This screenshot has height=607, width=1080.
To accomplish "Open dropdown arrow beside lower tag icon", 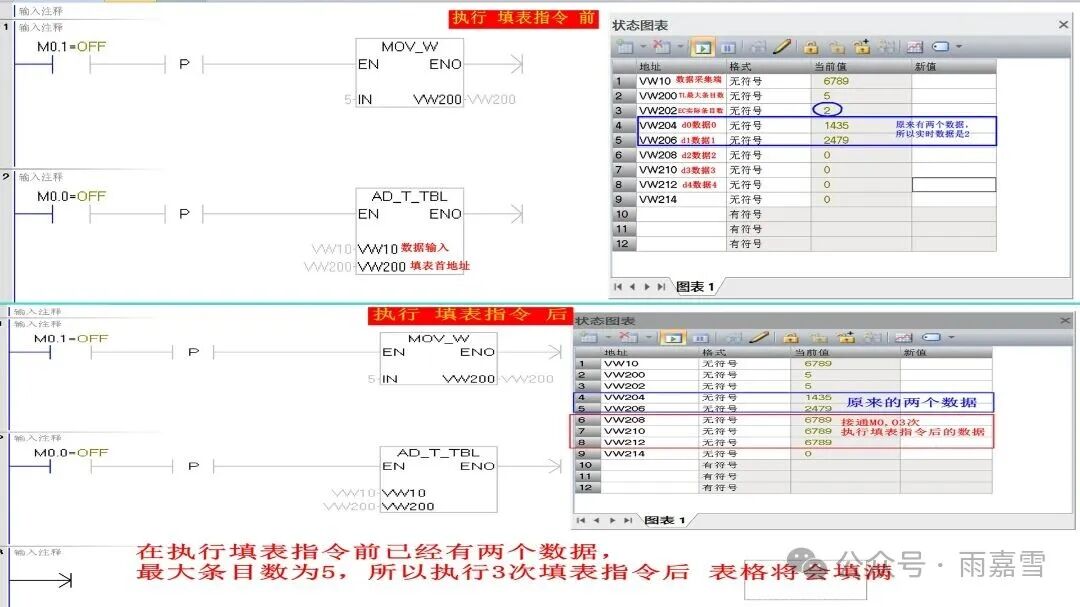I will [x=951, y=338].
